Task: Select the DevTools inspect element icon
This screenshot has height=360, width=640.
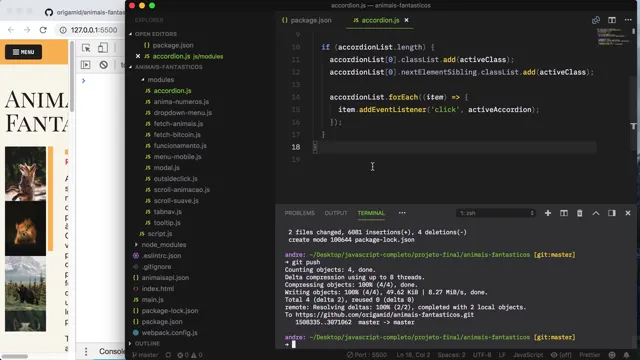Action: [x=86, y=48]
